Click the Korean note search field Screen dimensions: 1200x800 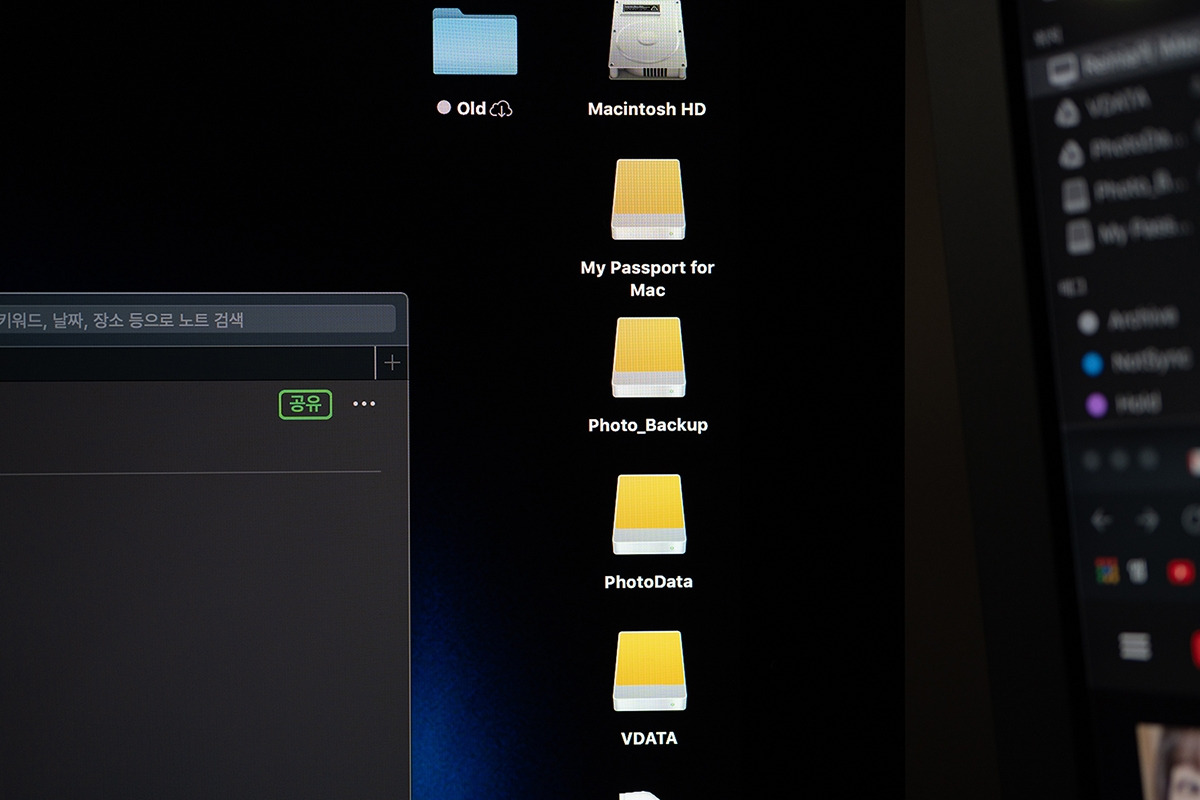pyautogui.click(x=200, y=318)
